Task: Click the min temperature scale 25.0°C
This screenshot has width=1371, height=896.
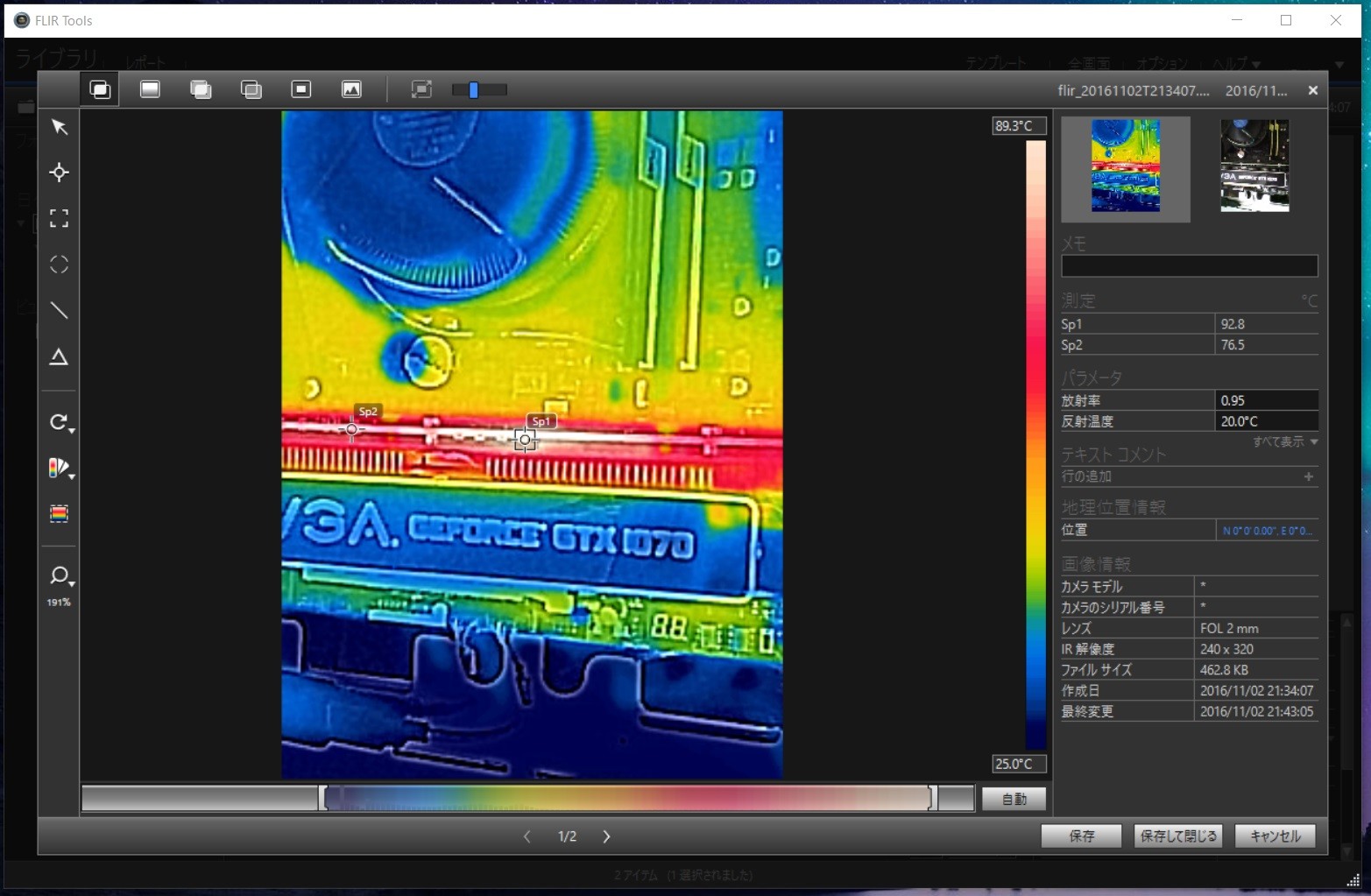Action: [1019, 764]
